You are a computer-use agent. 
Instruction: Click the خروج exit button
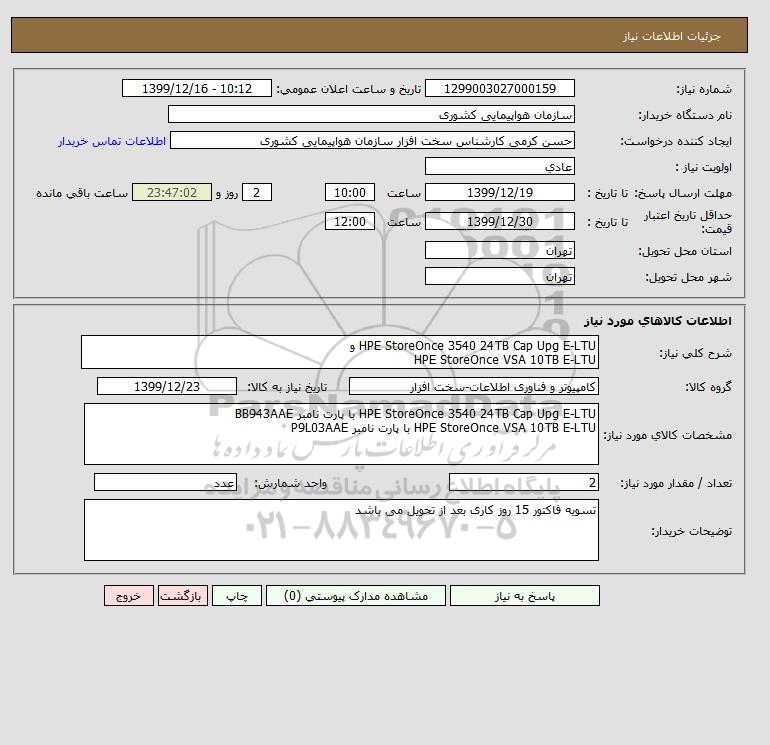click(x=129, y=596)
